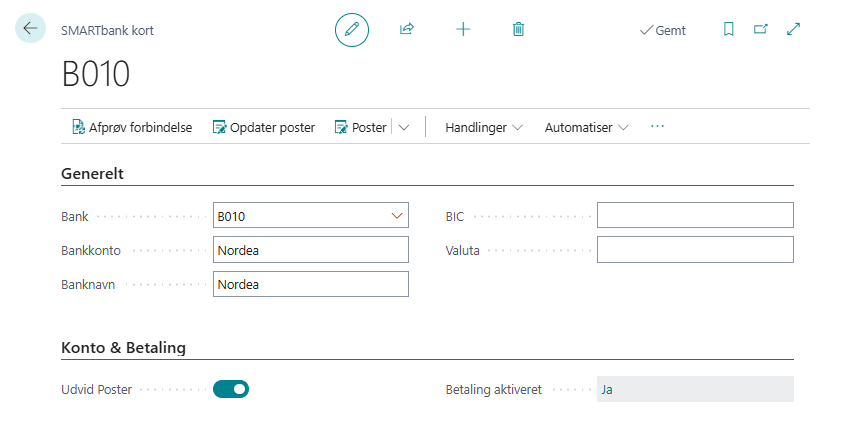The width and height of the screenshot is (844, 440).
Task: Click Afprøv forbindelse button
Action: [132, 128]
